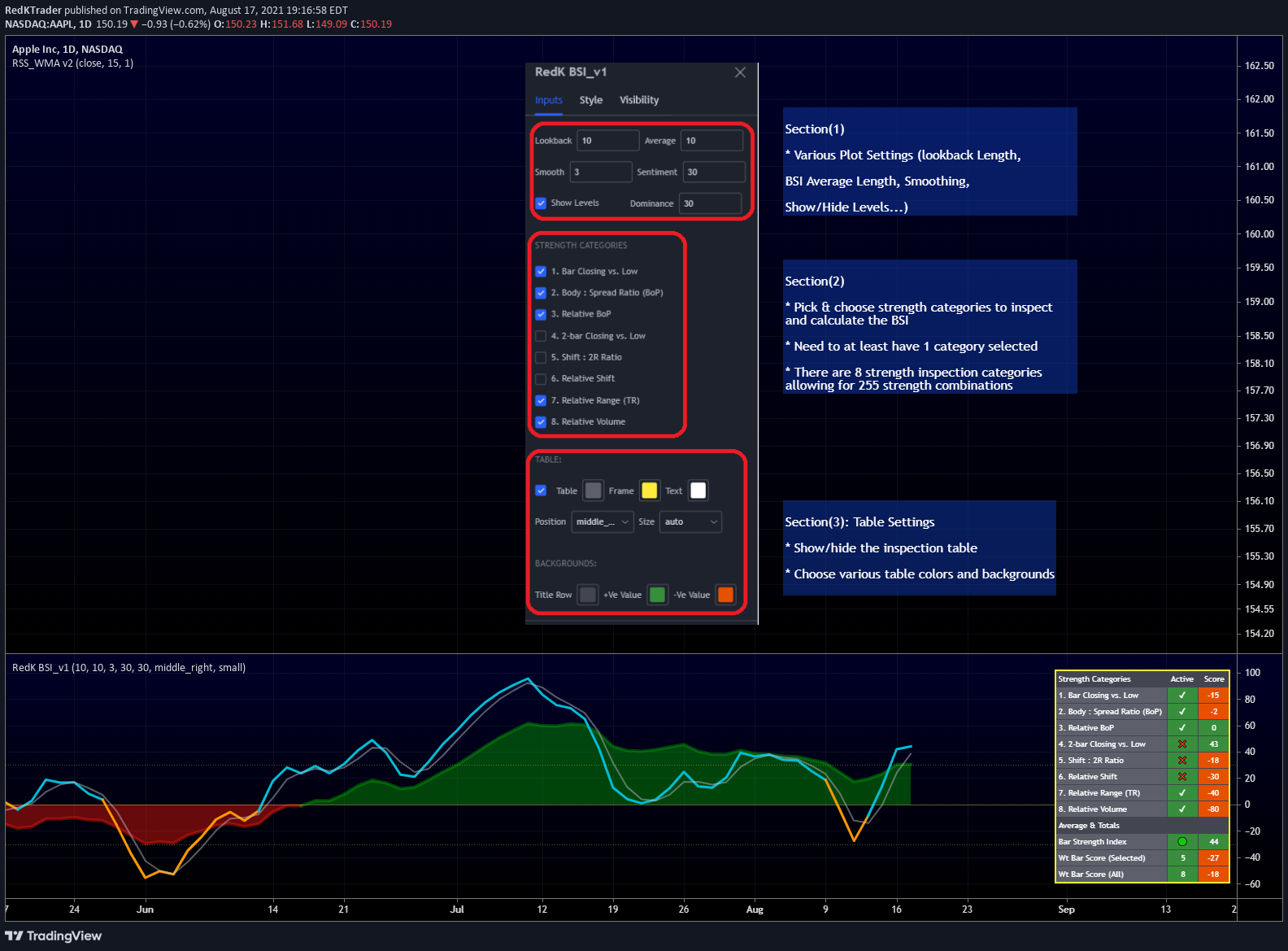The width and height of the screenshot is (1288, 951).
Task: Click the Wt Bar Score (Selected) row
Action: [1142, 858]
